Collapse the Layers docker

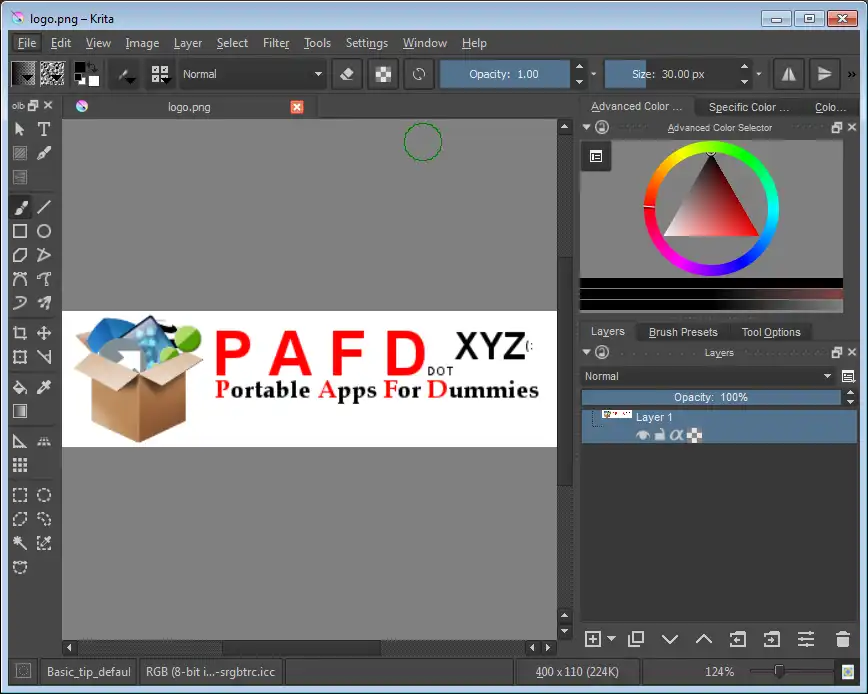click(x=586, y=353)
